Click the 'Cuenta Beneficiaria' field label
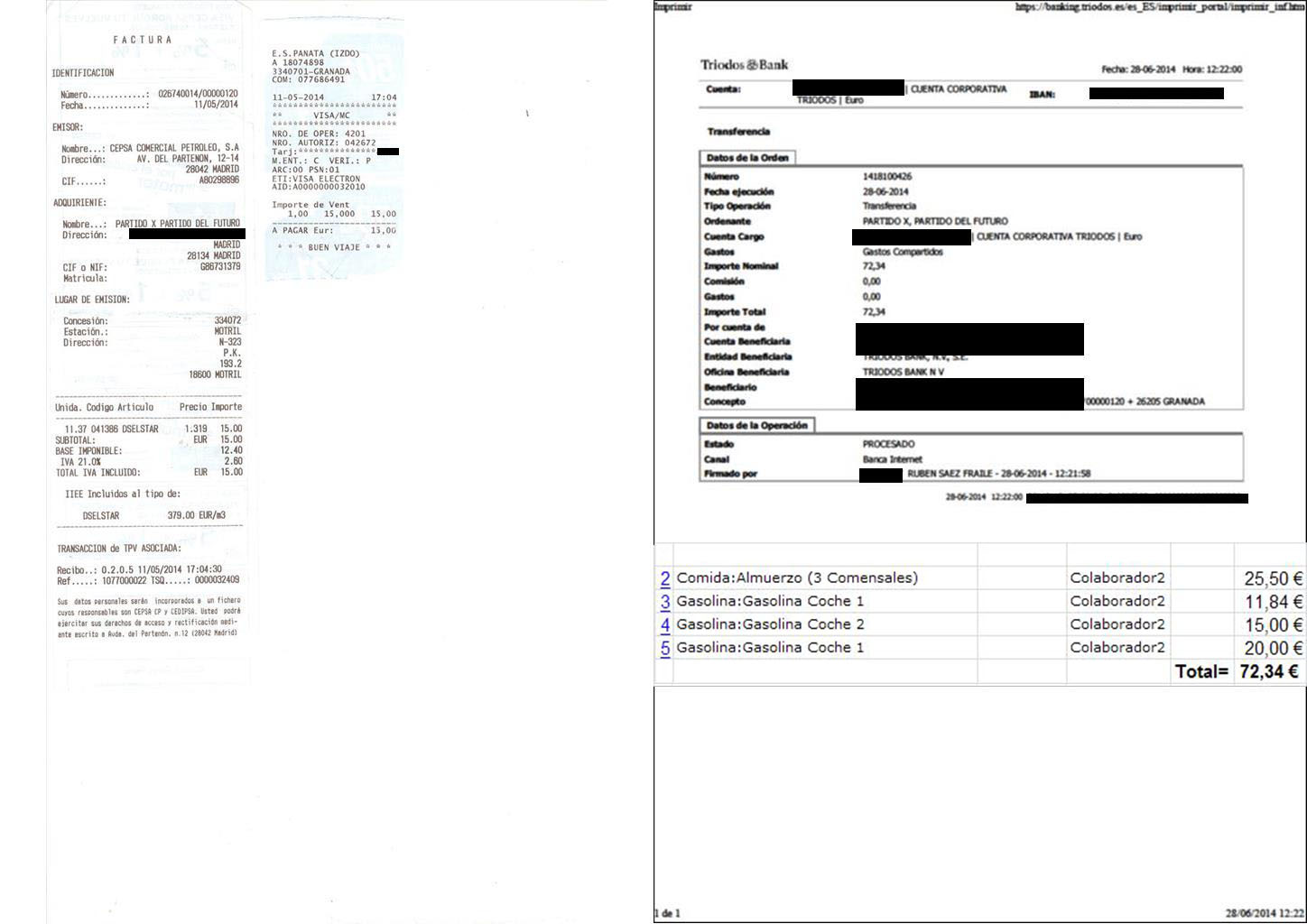Viewport: 1307px width, 924px height. coord(747,342)
